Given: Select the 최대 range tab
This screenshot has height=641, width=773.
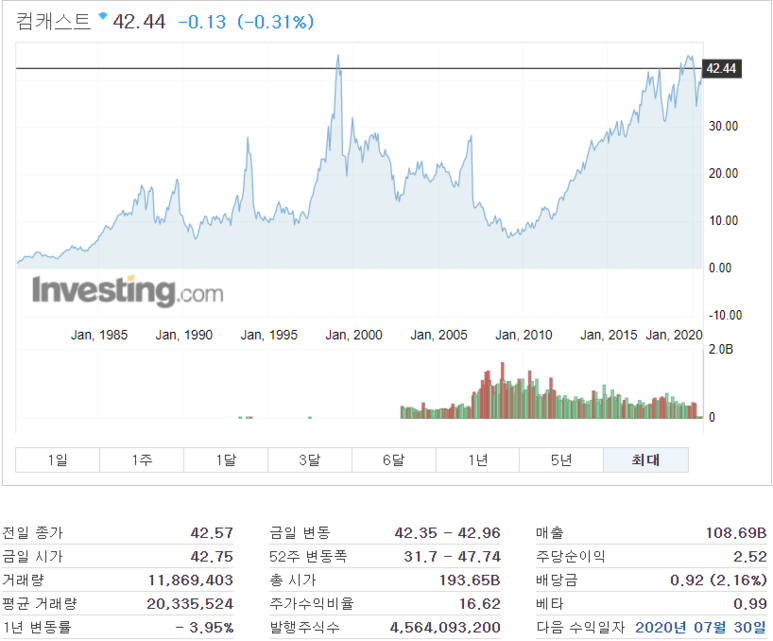Looking at the screenshot, I should 646,460.
